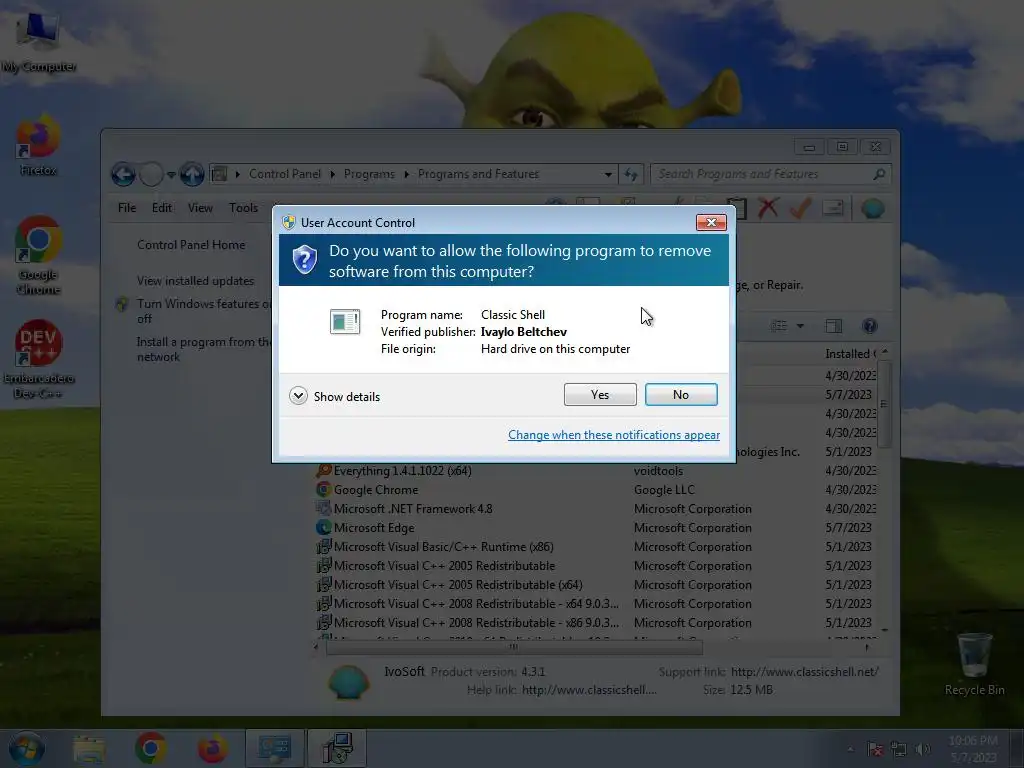Open Embarcadero Dev-C++ desktop shortcut
Screen dimensions: 1024x768
pyautogui.click(x=38, y=359)
